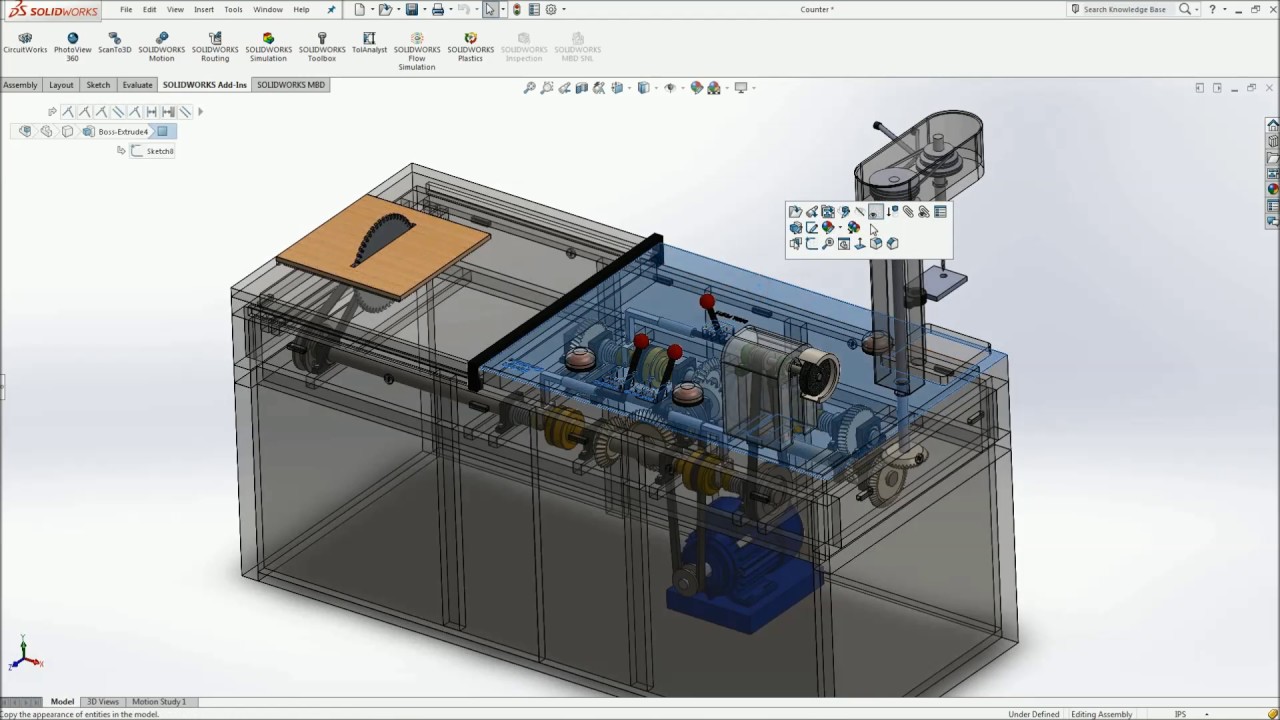Switch to the SOLIDWORKS MBD tab
Viewport: 1280px width, 720px height.
[x=291, y=85]
